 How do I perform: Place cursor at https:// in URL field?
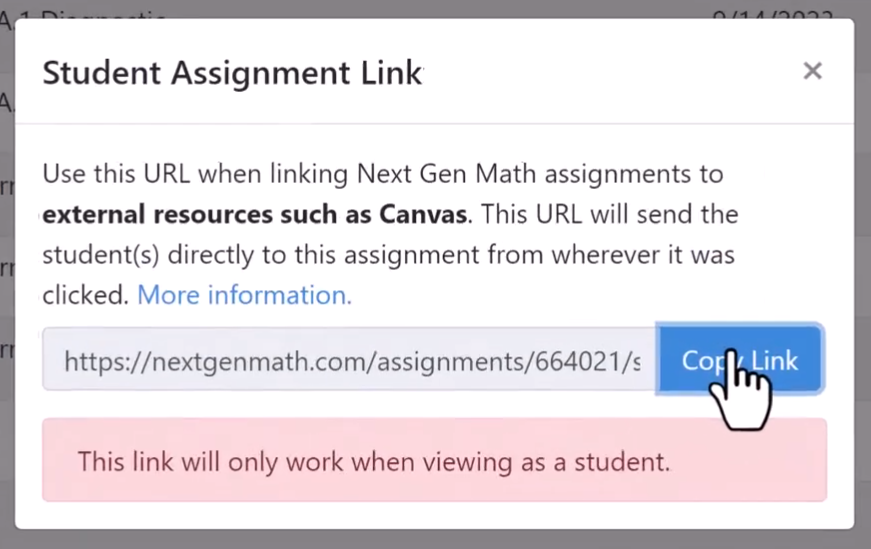pyautogui.click(x=107, y=362)
